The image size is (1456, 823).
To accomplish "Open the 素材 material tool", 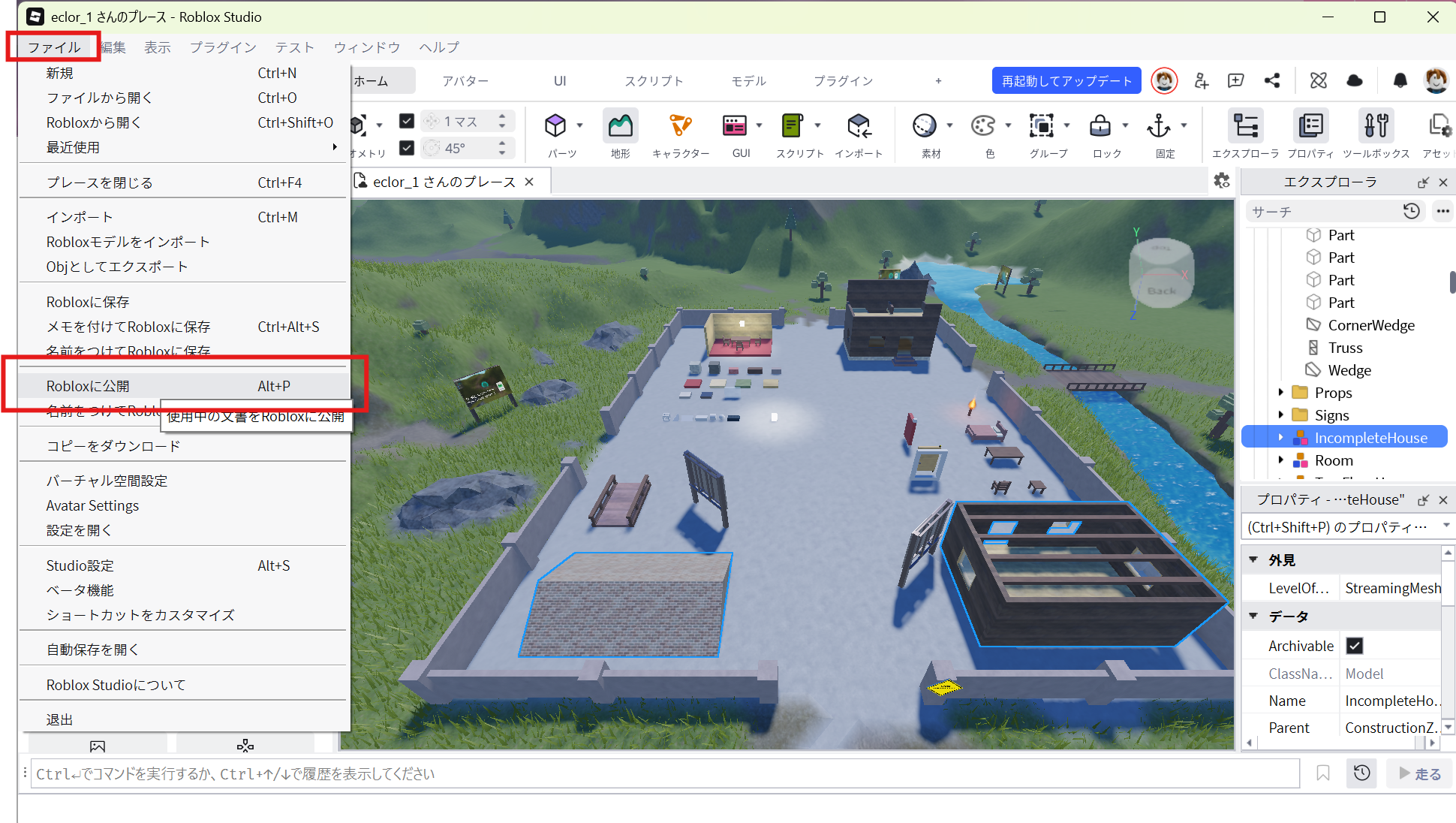I will [x=925, y=126].
